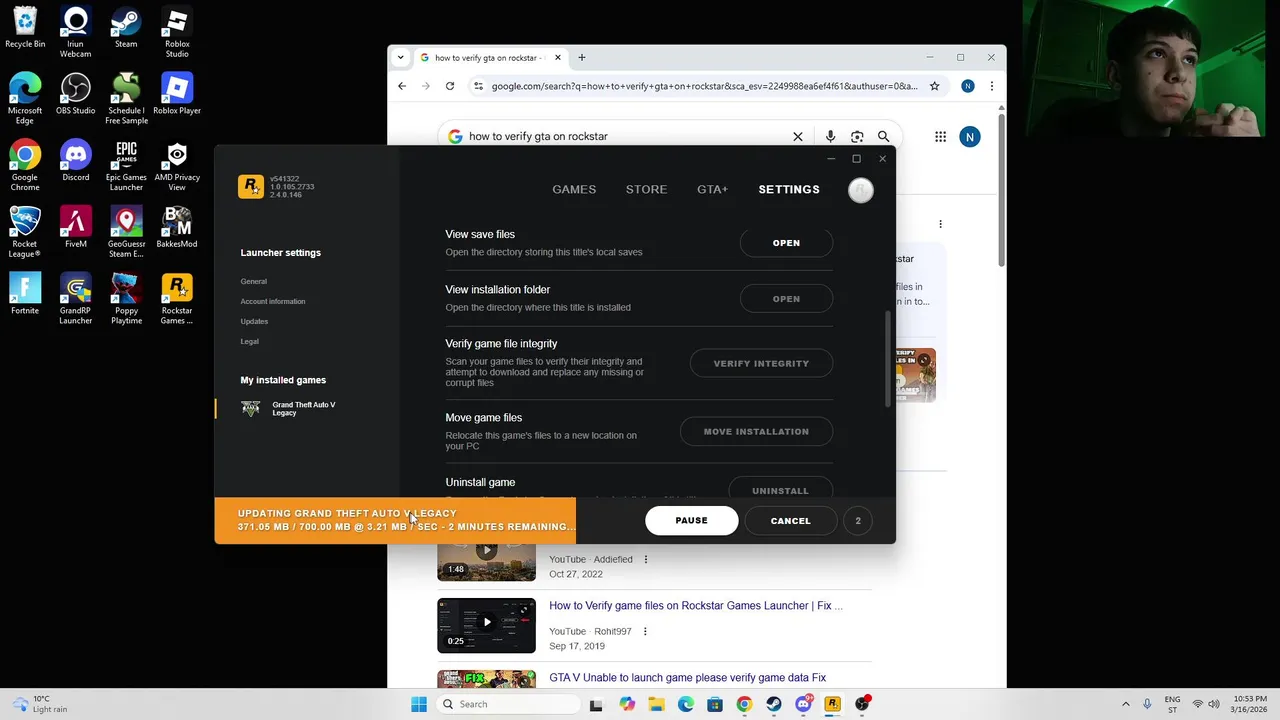Pause the GTA V update download
This screenshot has width=1280, height=720.
tap(691, 521)
